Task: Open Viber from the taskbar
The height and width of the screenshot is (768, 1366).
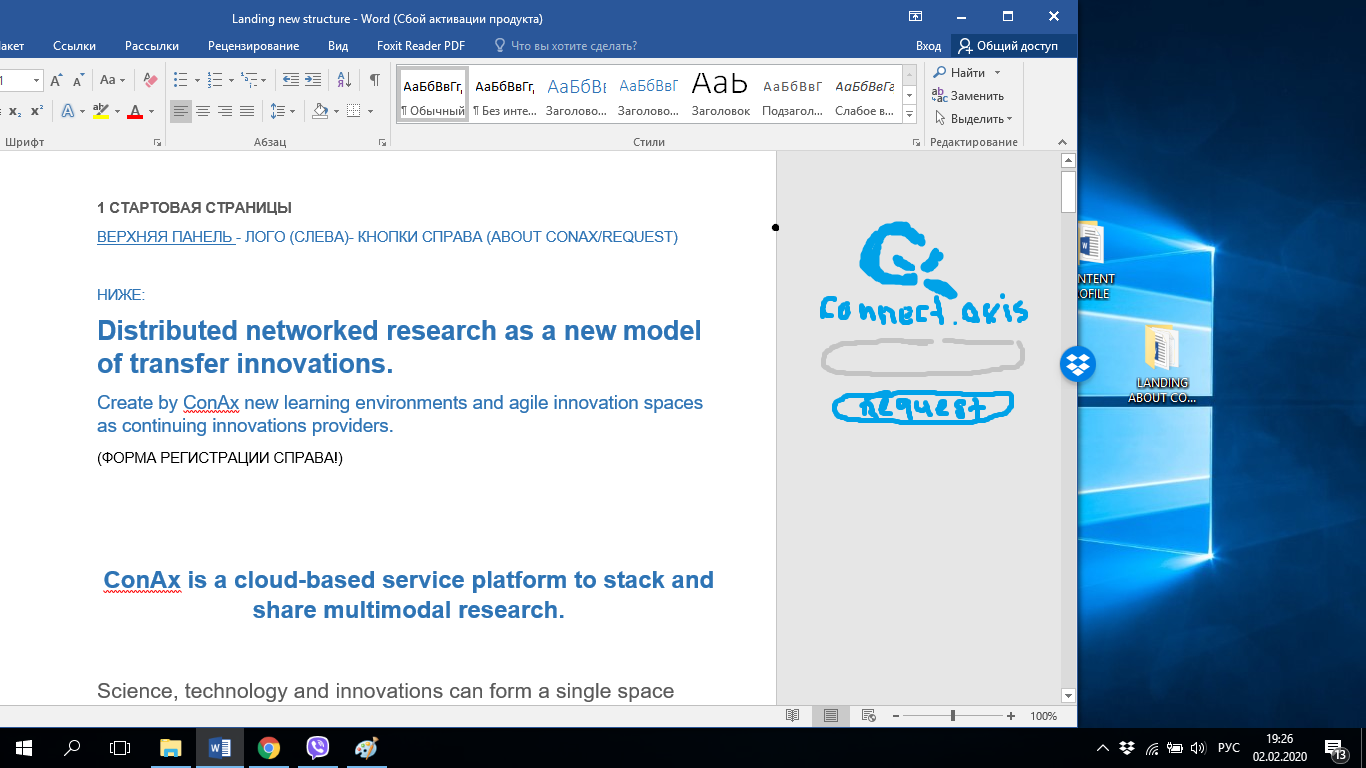Action: (318, 747)
